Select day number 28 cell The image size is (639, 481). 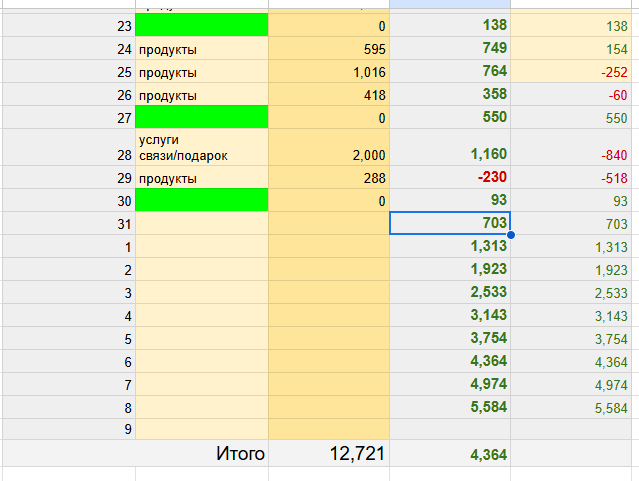pyautogui.click(x=68, y=147)
